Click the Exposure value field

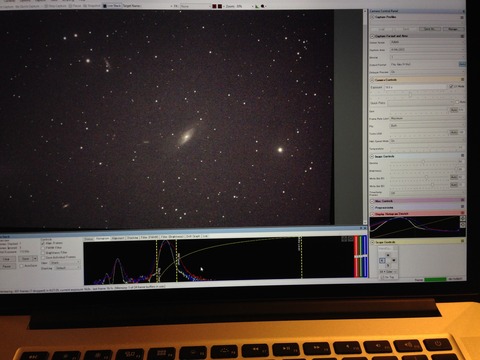coord(415,87)
